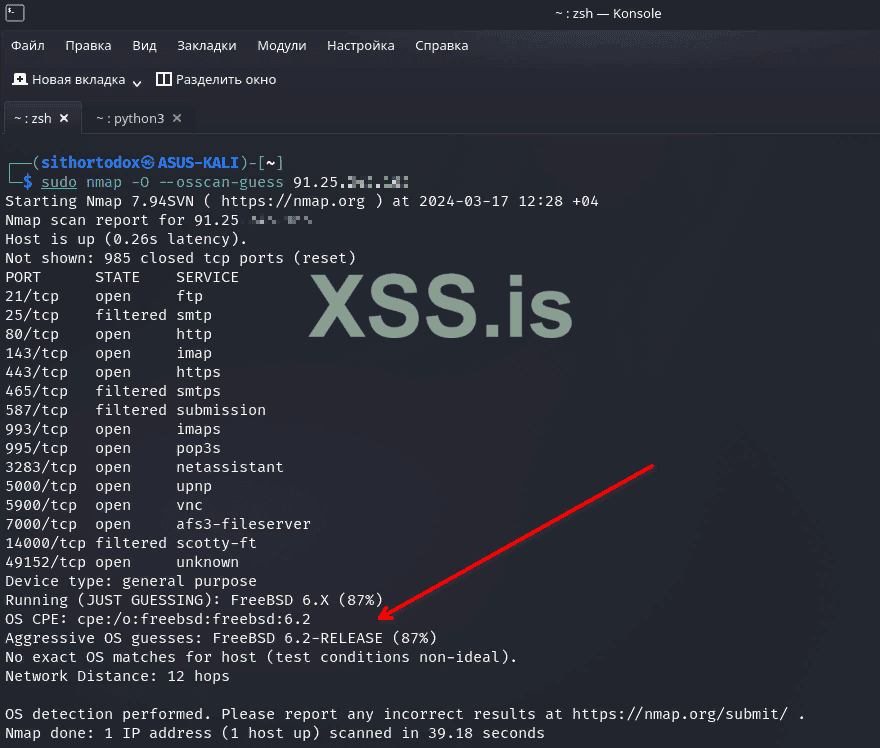Select the 14000/tcp port entry
Screen dimensions: 880x748
click(45, 543)
